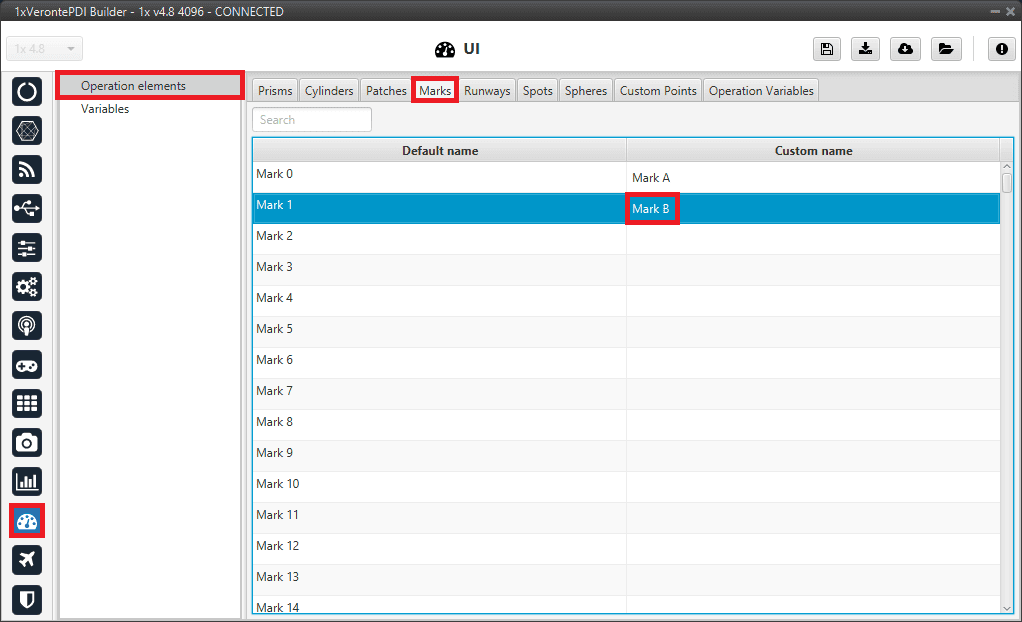Click the Search input field
The width and height of the screenshot is (1022, 622).
pos(312,120)
